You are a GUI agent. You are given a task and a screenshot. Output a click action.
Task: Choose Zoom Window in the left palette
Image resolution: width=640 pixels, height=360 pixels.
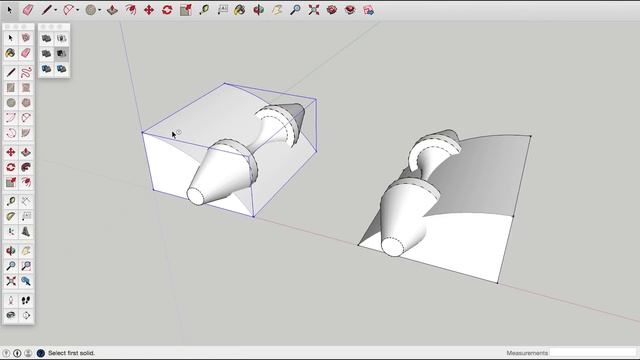[x=26, y=266]
